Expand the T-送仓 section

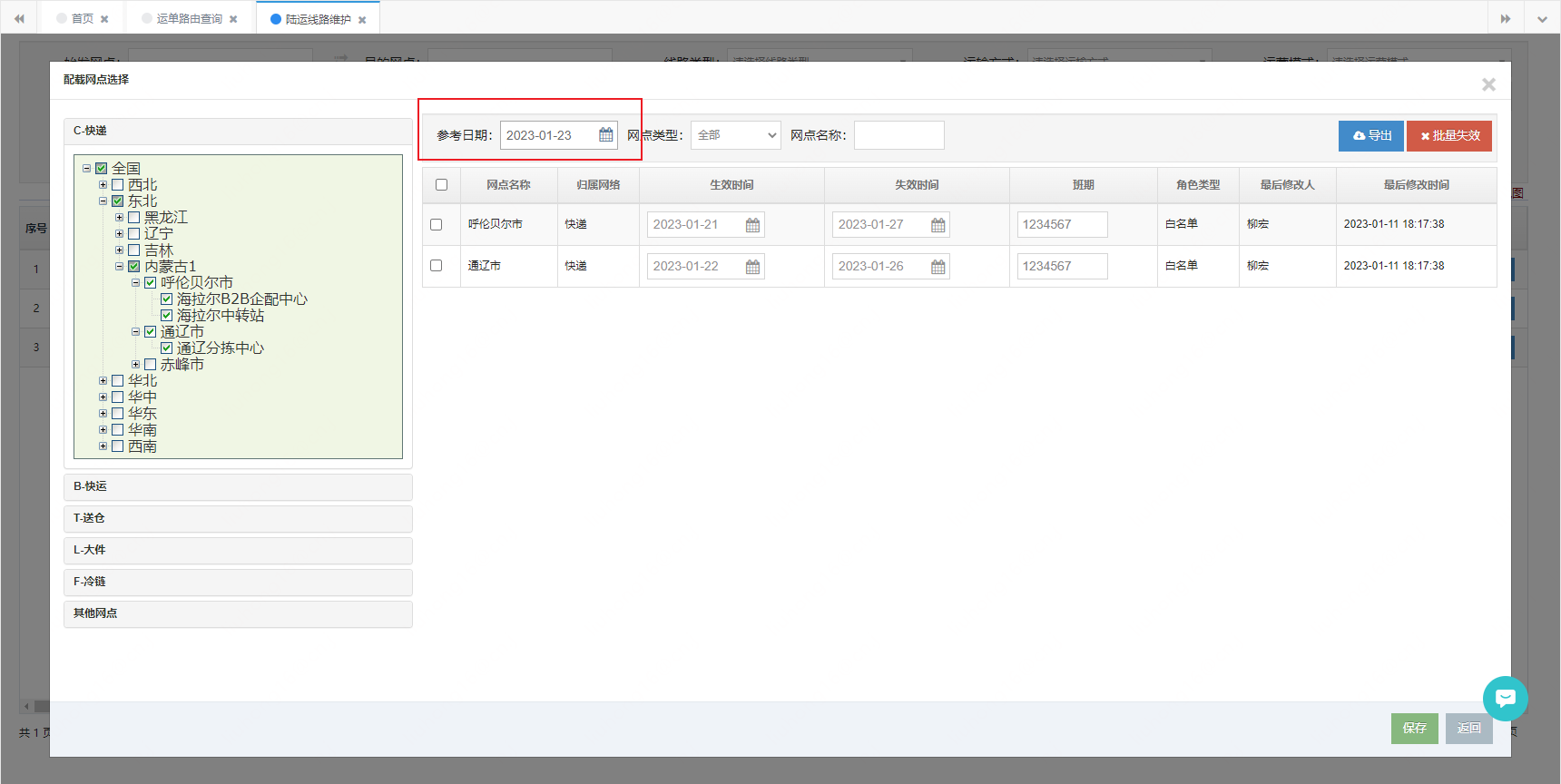tap(238, 519)
